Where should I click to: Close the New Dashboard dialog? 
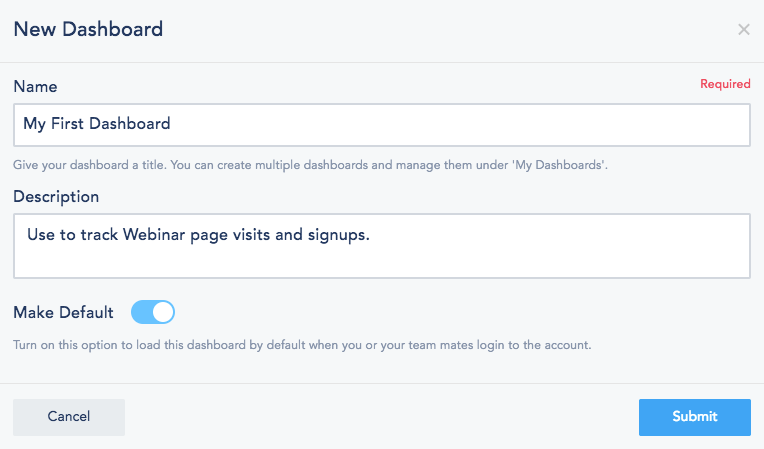(x=743, y=30)
